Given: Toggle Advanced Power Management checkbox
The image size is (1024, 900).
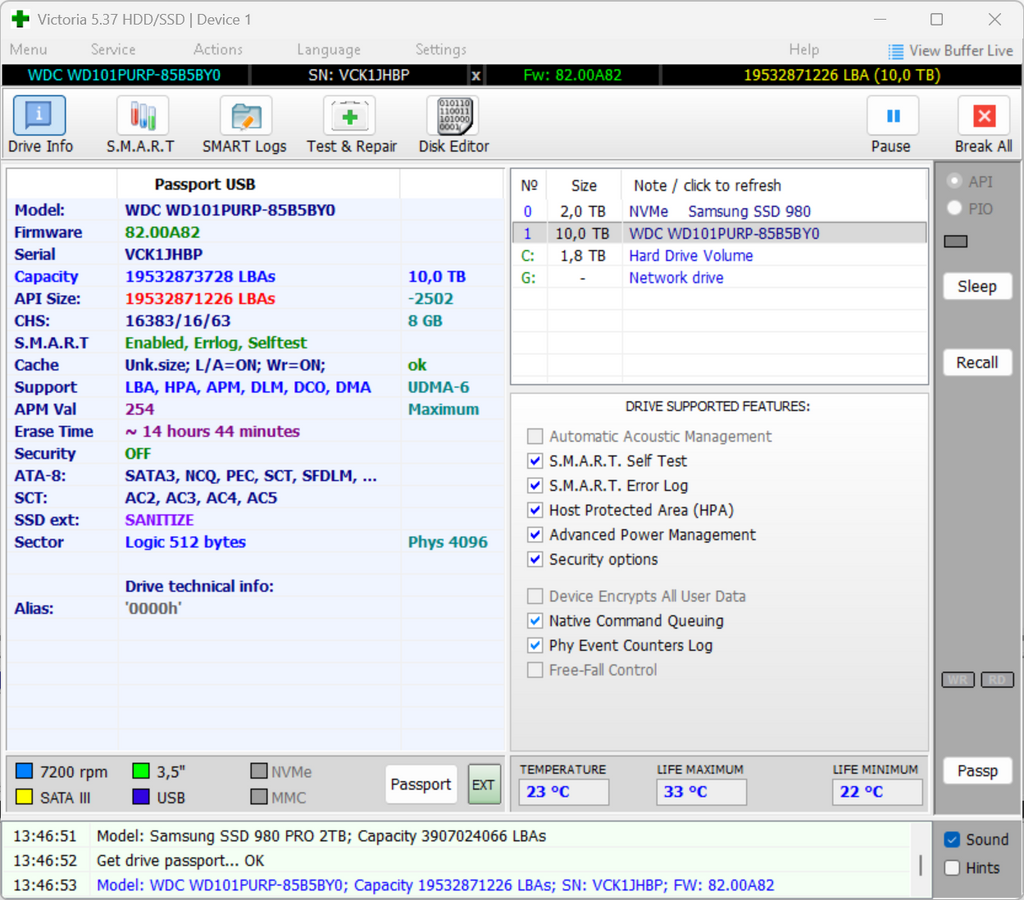Looking at the screenshot, I should point(535,535).
